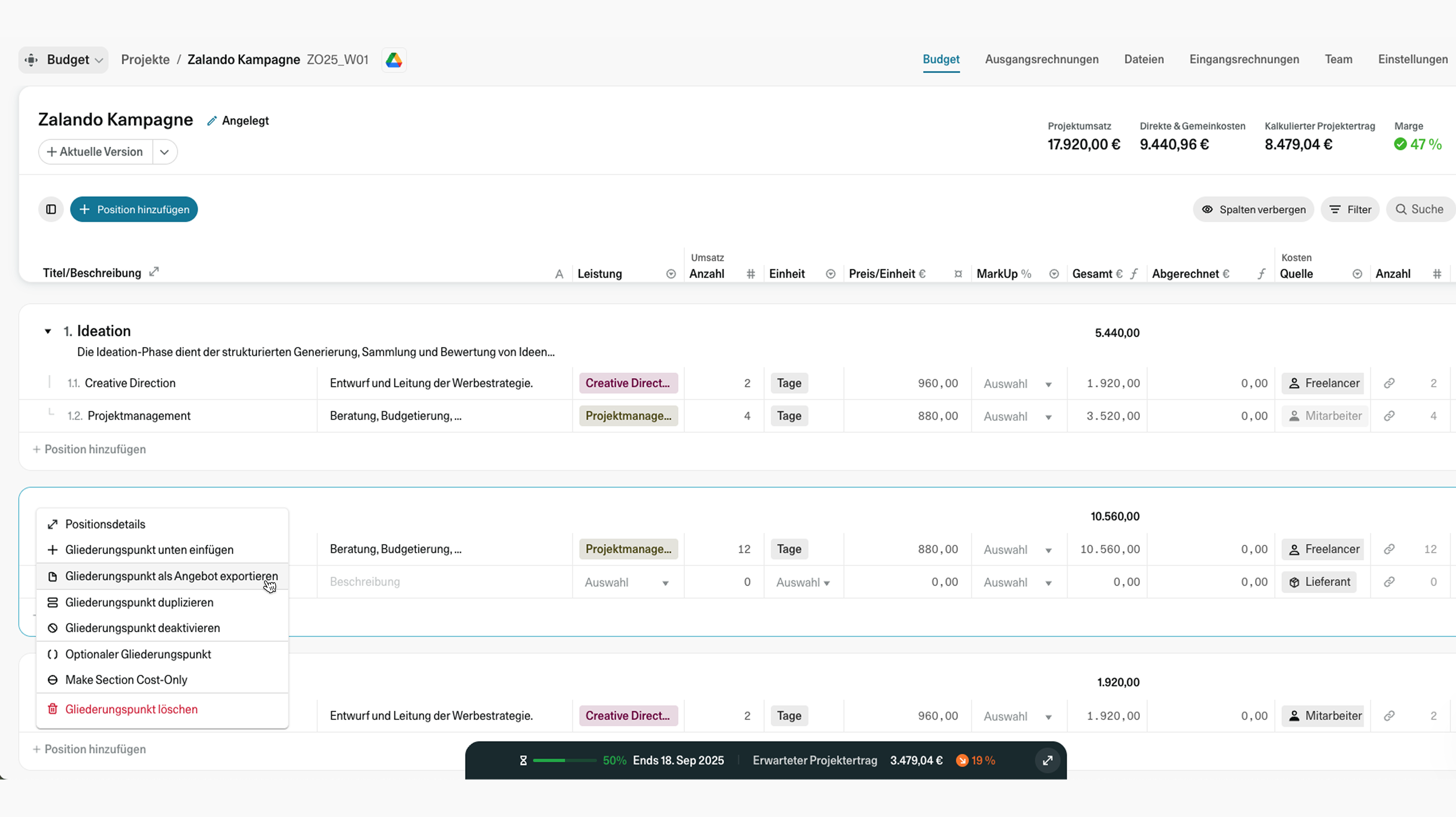The image size is (1456, 817).
Task: Switch to the Dateien tab
Action: (1144, 59)
